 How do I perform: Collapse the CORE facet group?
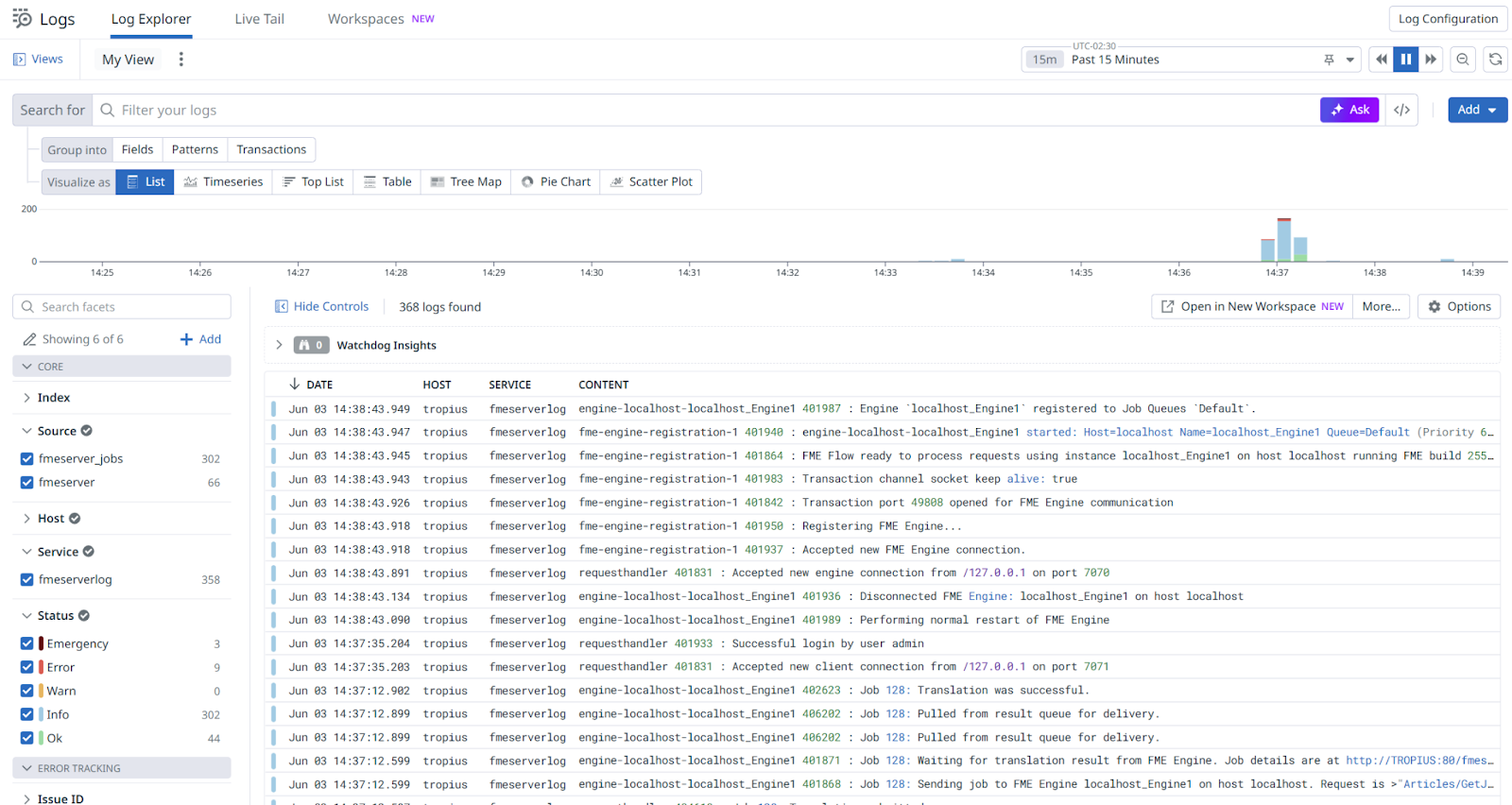[x=122, y=367]
